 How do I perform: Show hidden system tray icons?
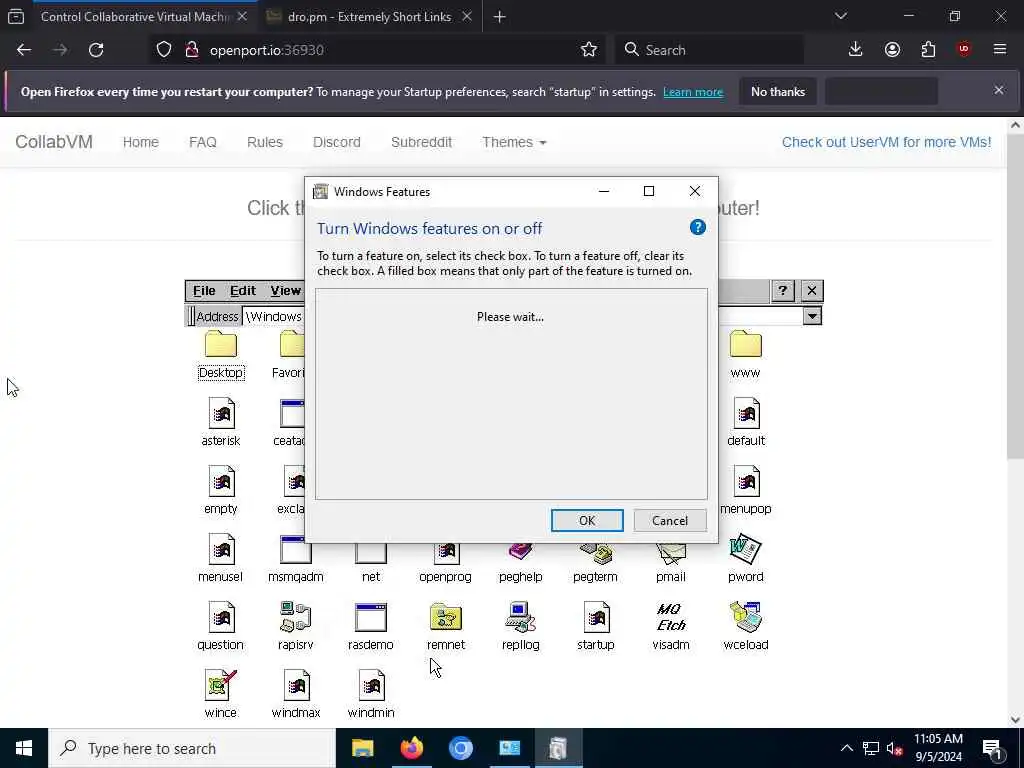pos(846,748)
